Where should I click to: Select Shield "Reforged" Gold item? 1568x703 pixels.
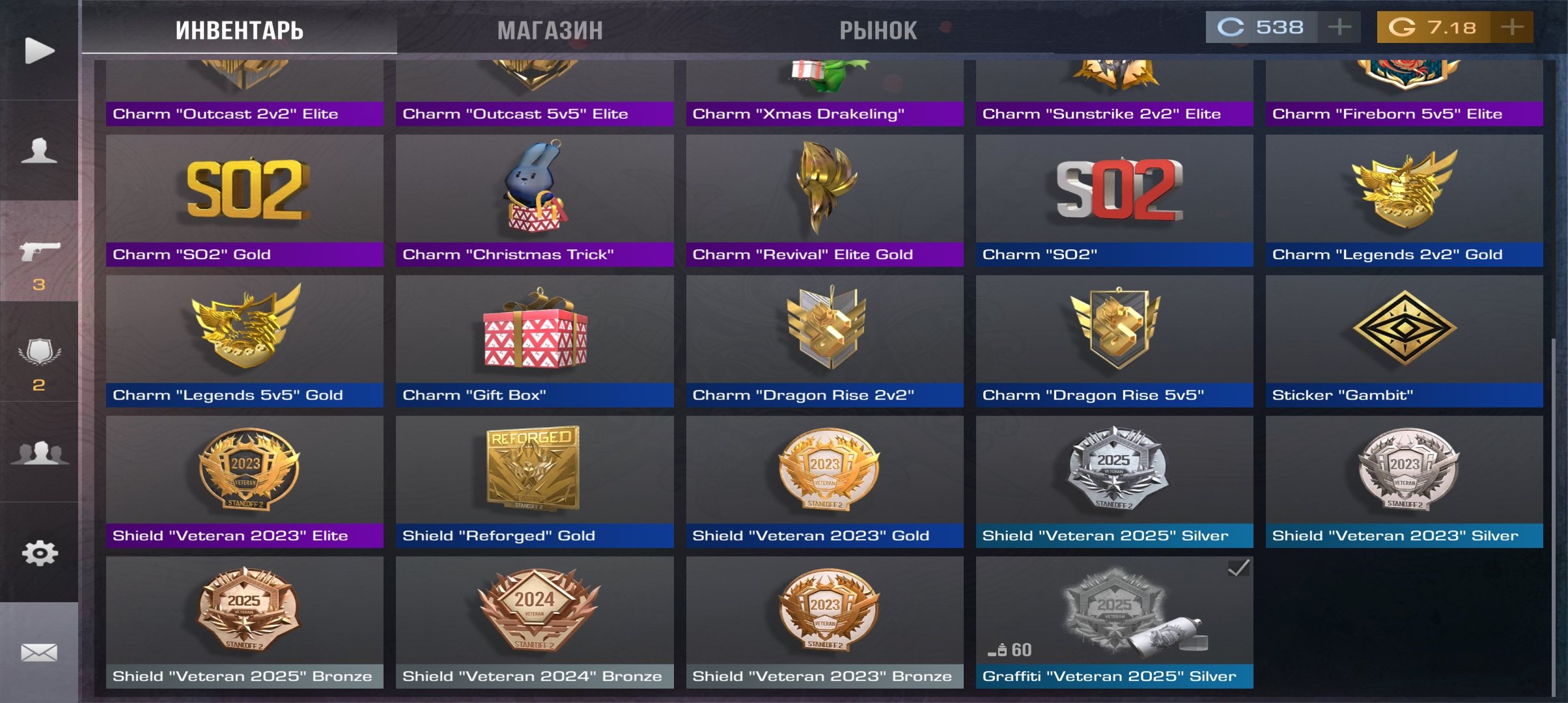[535, 482]
